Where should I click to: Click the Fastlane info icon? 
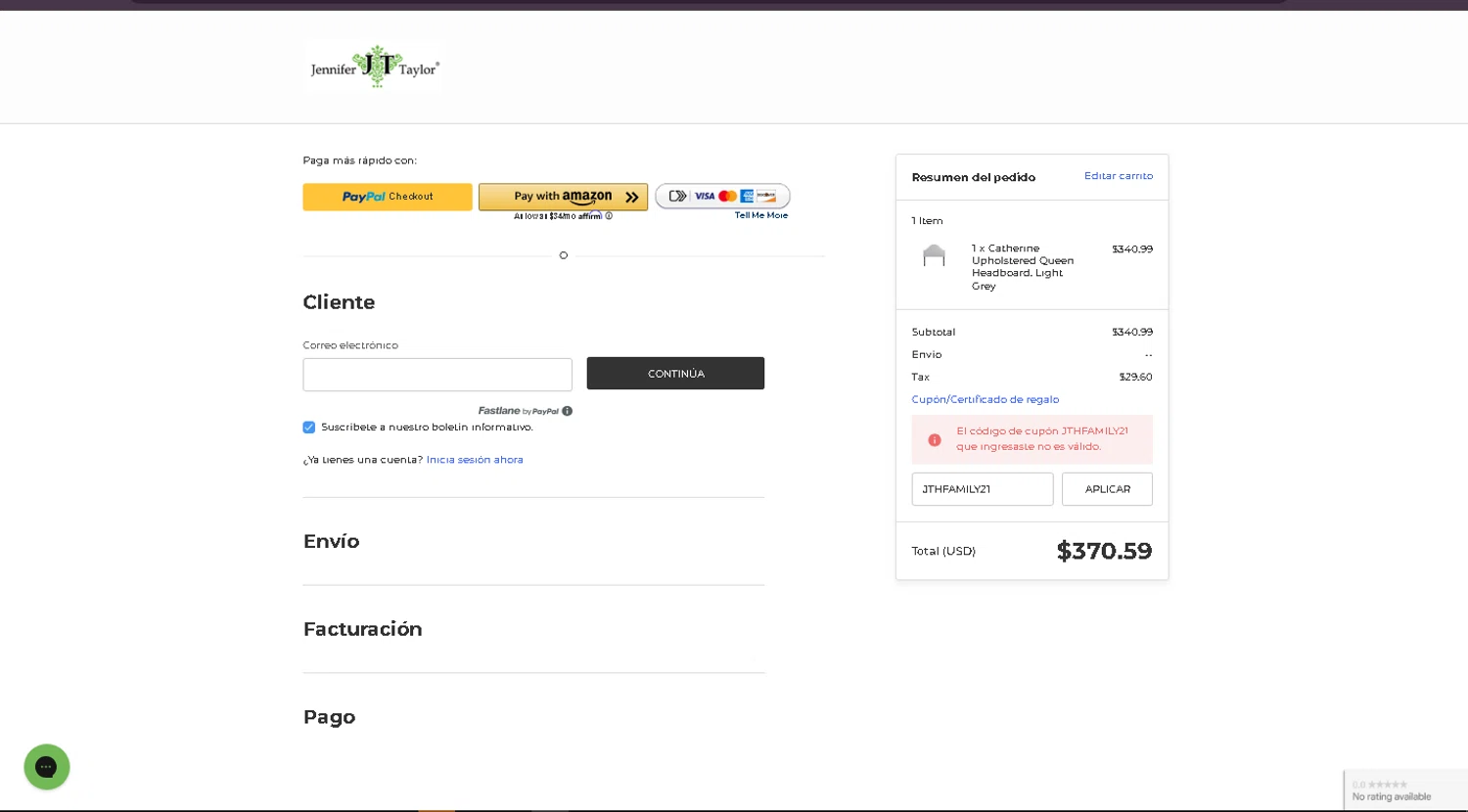[x=568, y=411]
